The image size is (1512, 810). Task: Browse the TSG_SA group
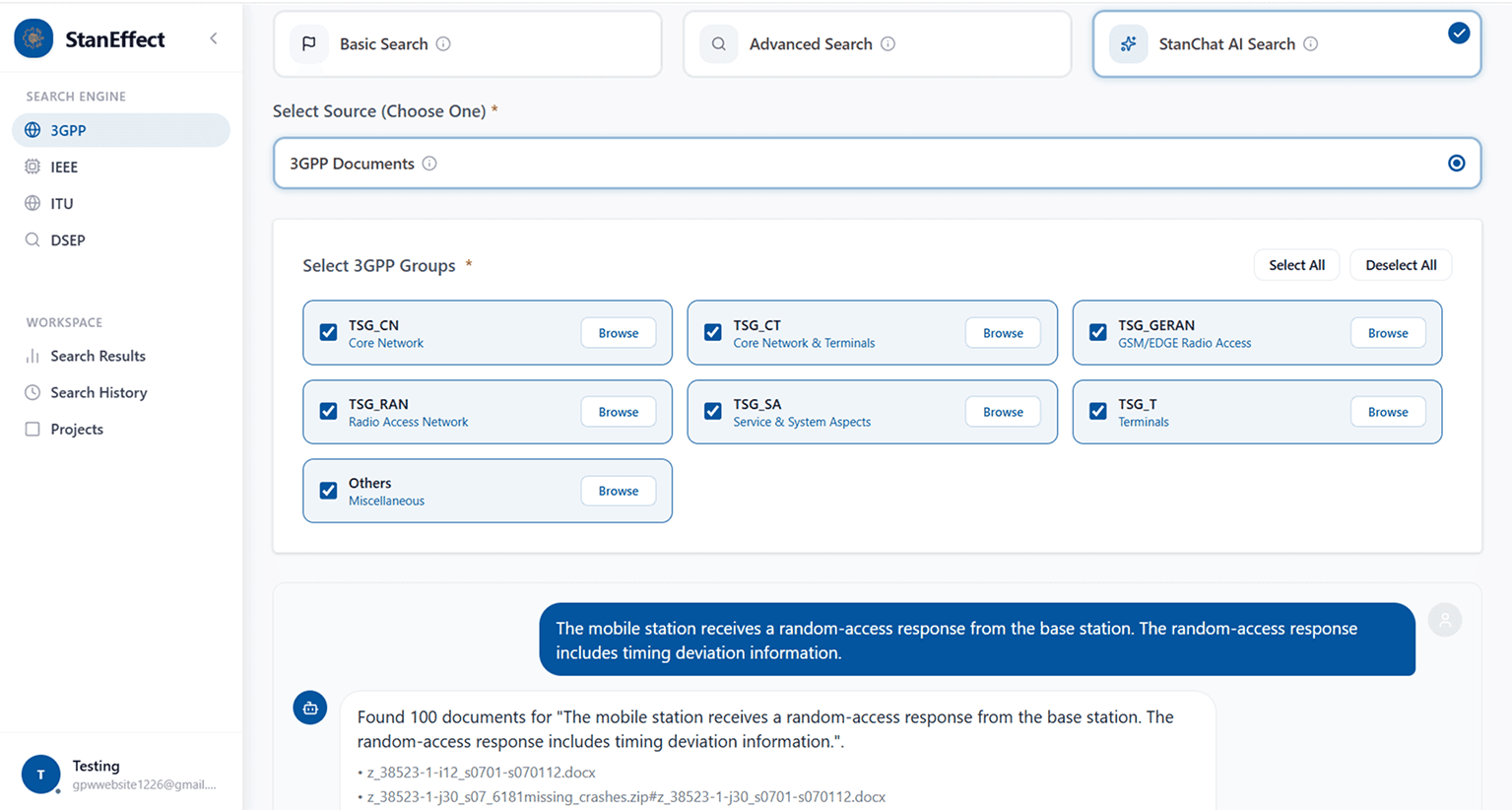pos(1003,412)
